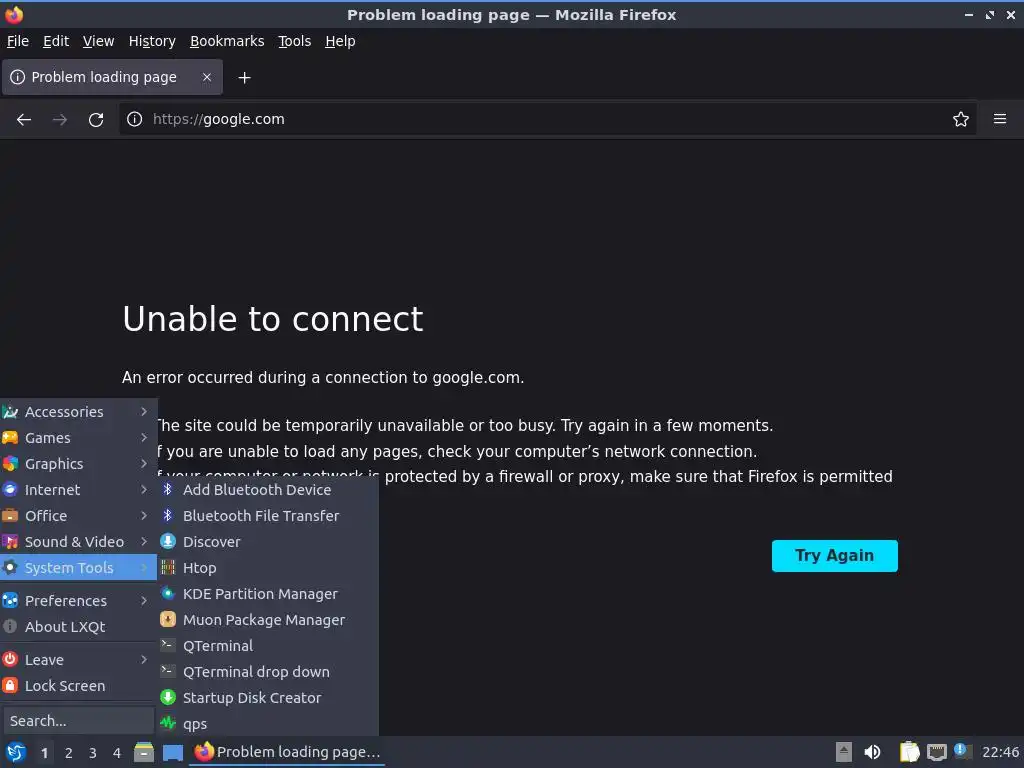This screenshot has height=768, width=1024.
Task: Expand the Leave submenu
Action: tap(78, 660)
